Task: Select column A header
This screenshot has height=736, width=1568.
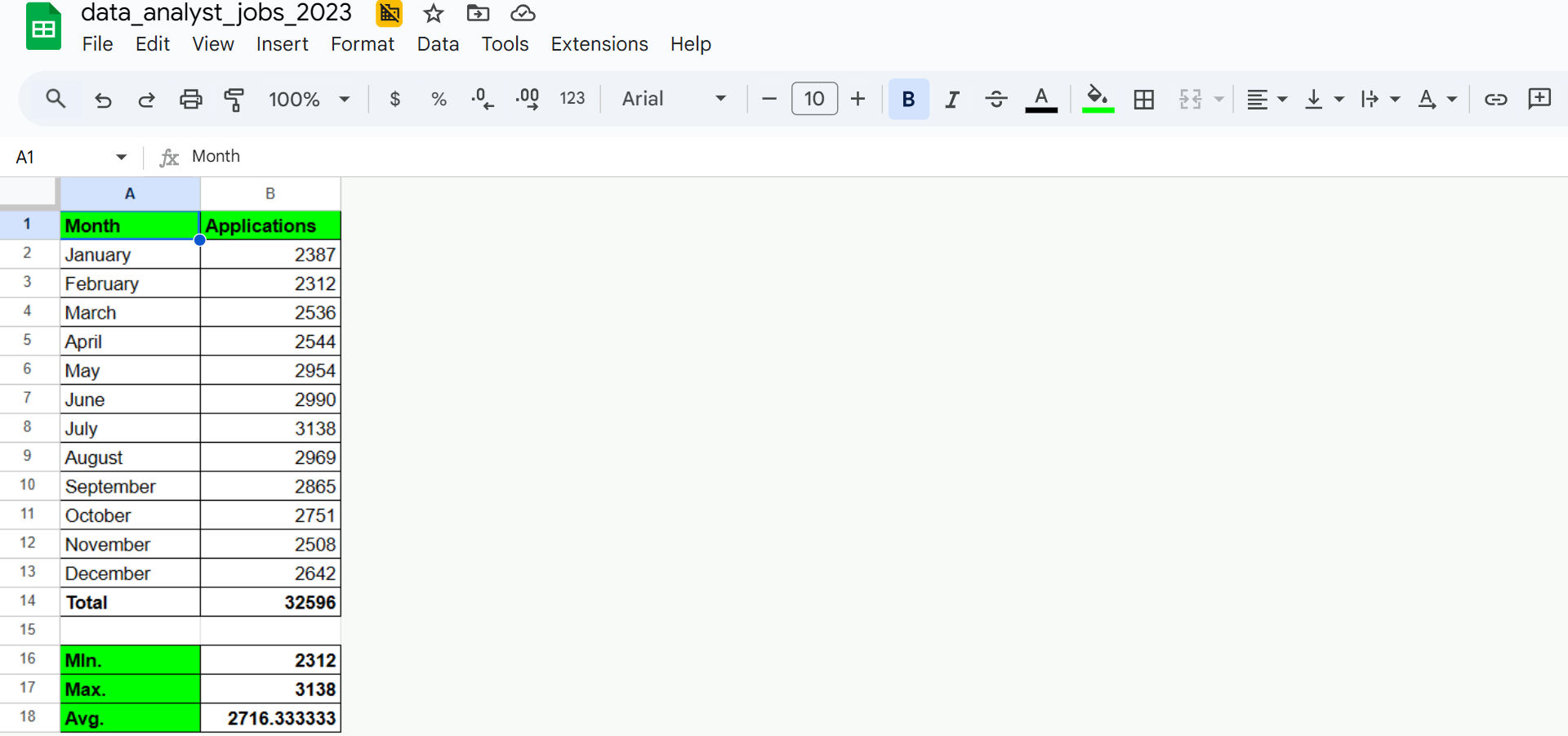Action: (130, 194)
